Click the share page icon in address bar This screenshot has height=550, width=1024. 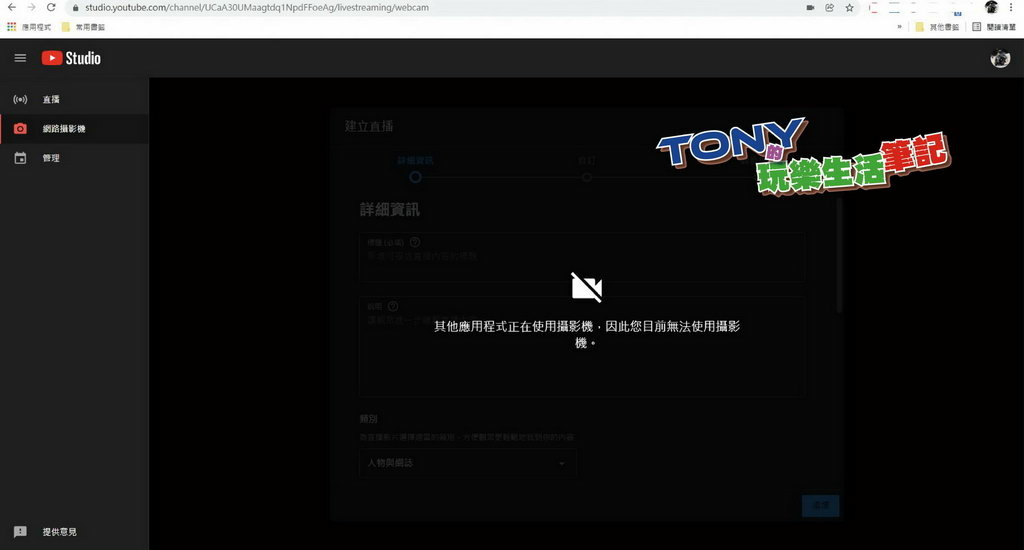coord(829,8)
